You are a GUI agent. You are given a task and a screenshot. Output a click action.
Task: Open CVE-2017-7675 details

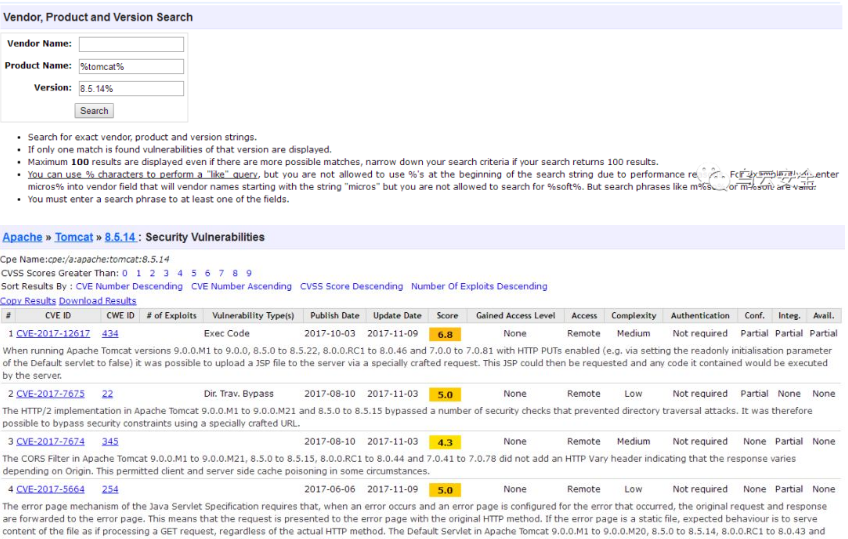[50, 394]
